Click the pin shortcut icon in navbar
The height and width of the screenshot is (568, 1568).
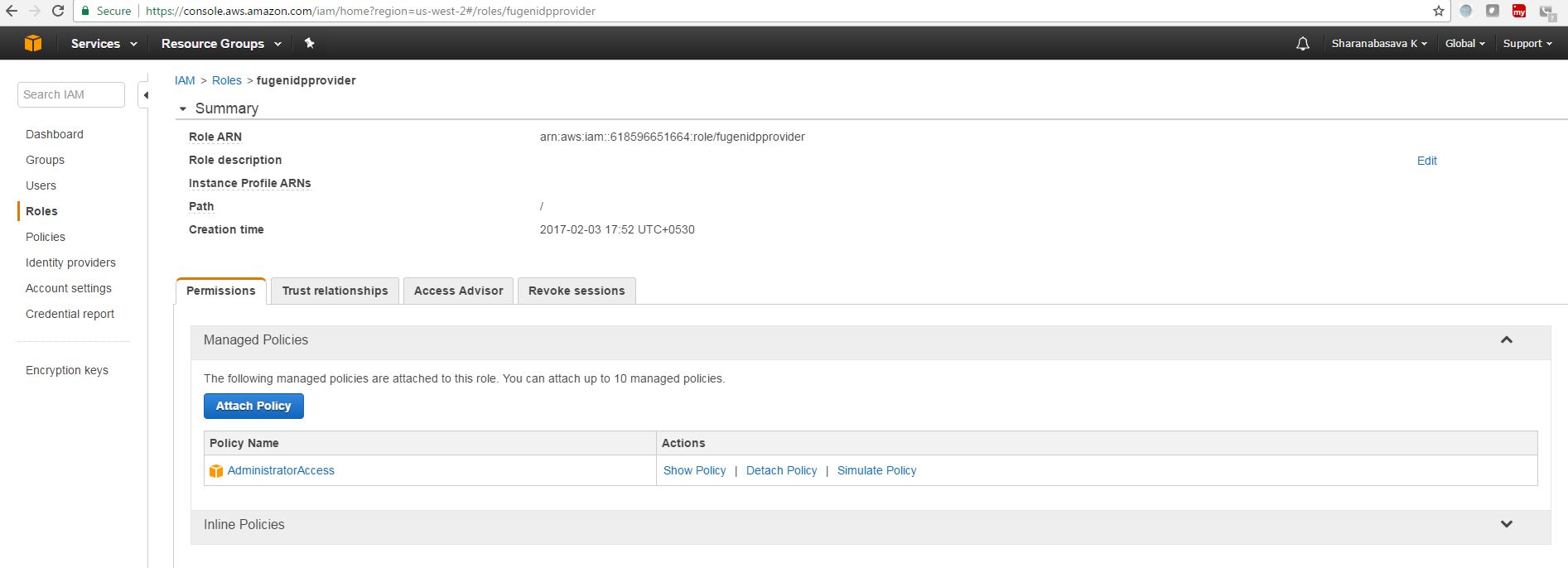tap(309, 43)
